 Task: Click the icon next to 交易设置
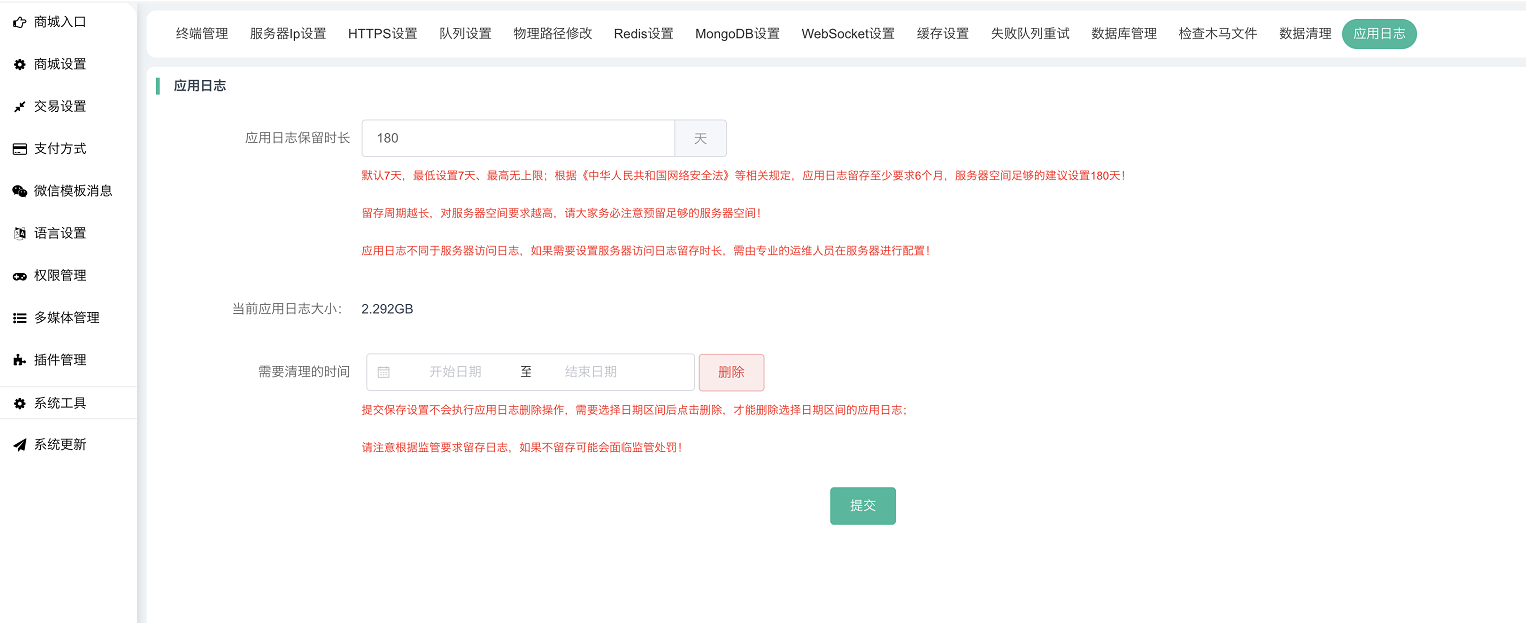19,107
